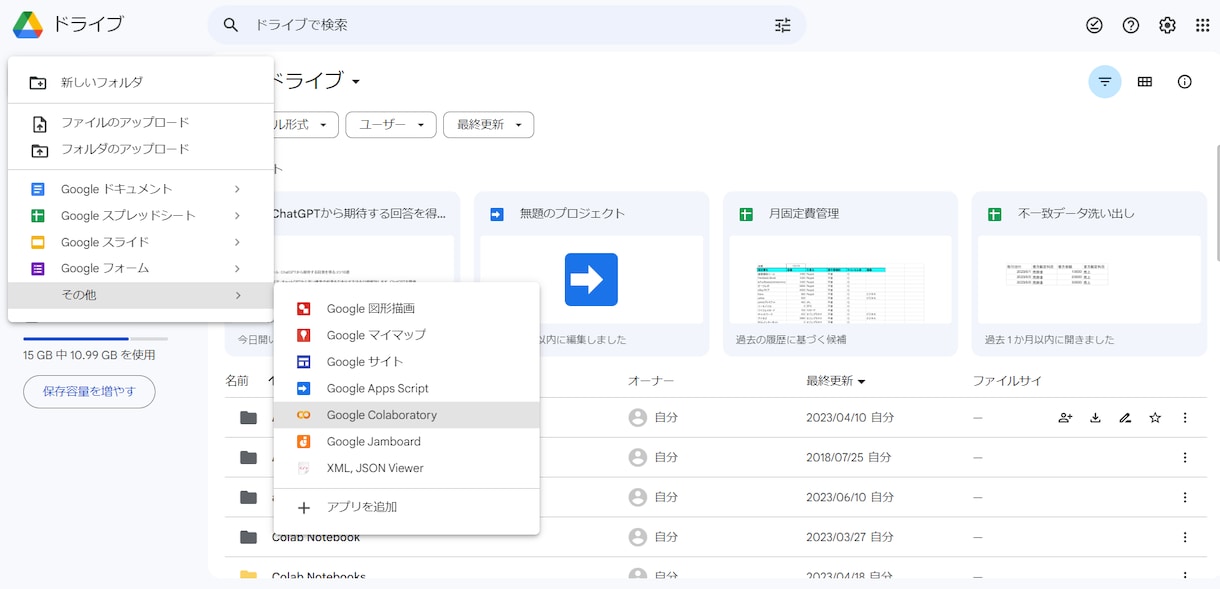Share the 2023/04/10 folder row
Screen dimensions: 1220x589
tap(1065, 418)
